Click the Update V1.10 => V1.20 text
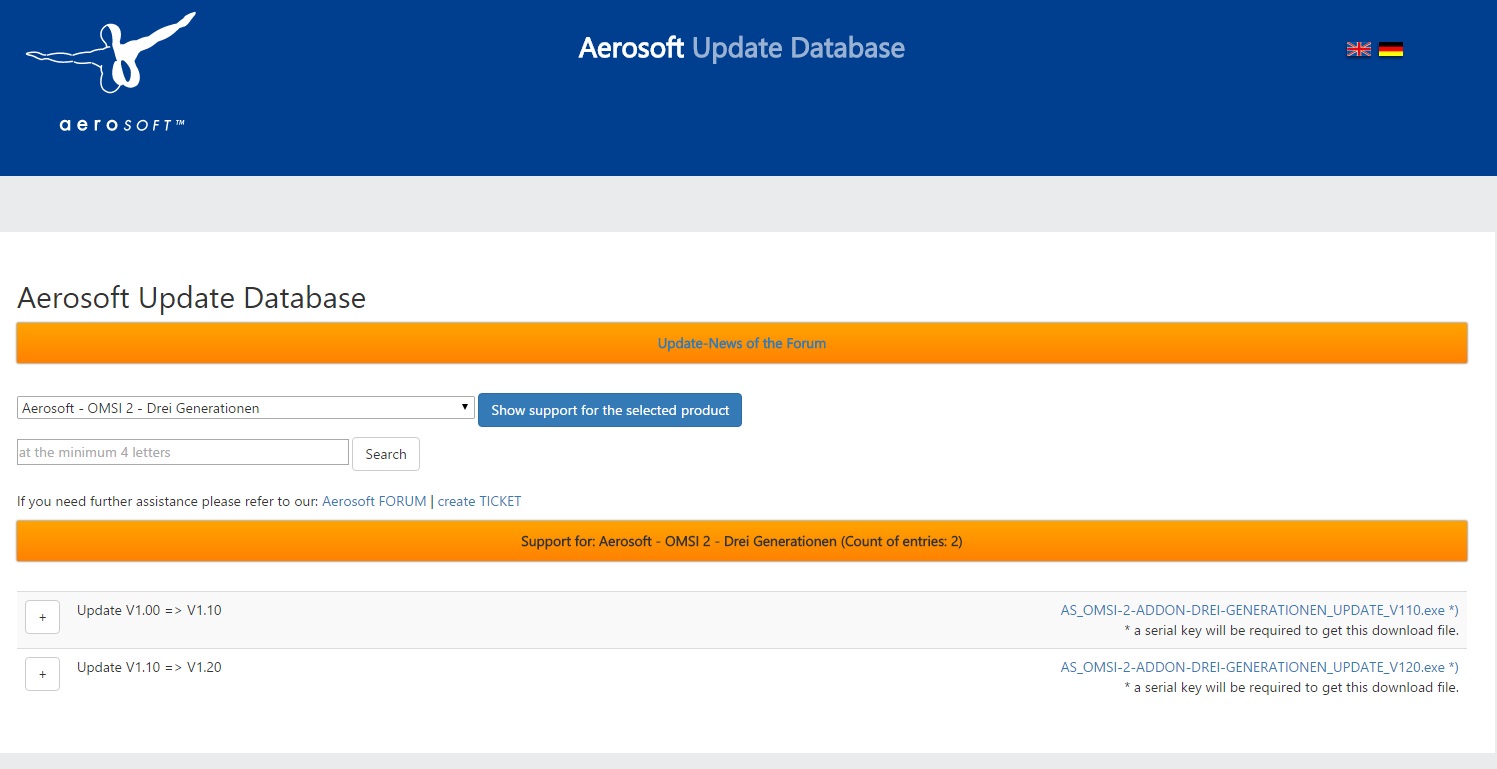The width and height of the screenshot is (1497, 769). [x=149, y=667]
